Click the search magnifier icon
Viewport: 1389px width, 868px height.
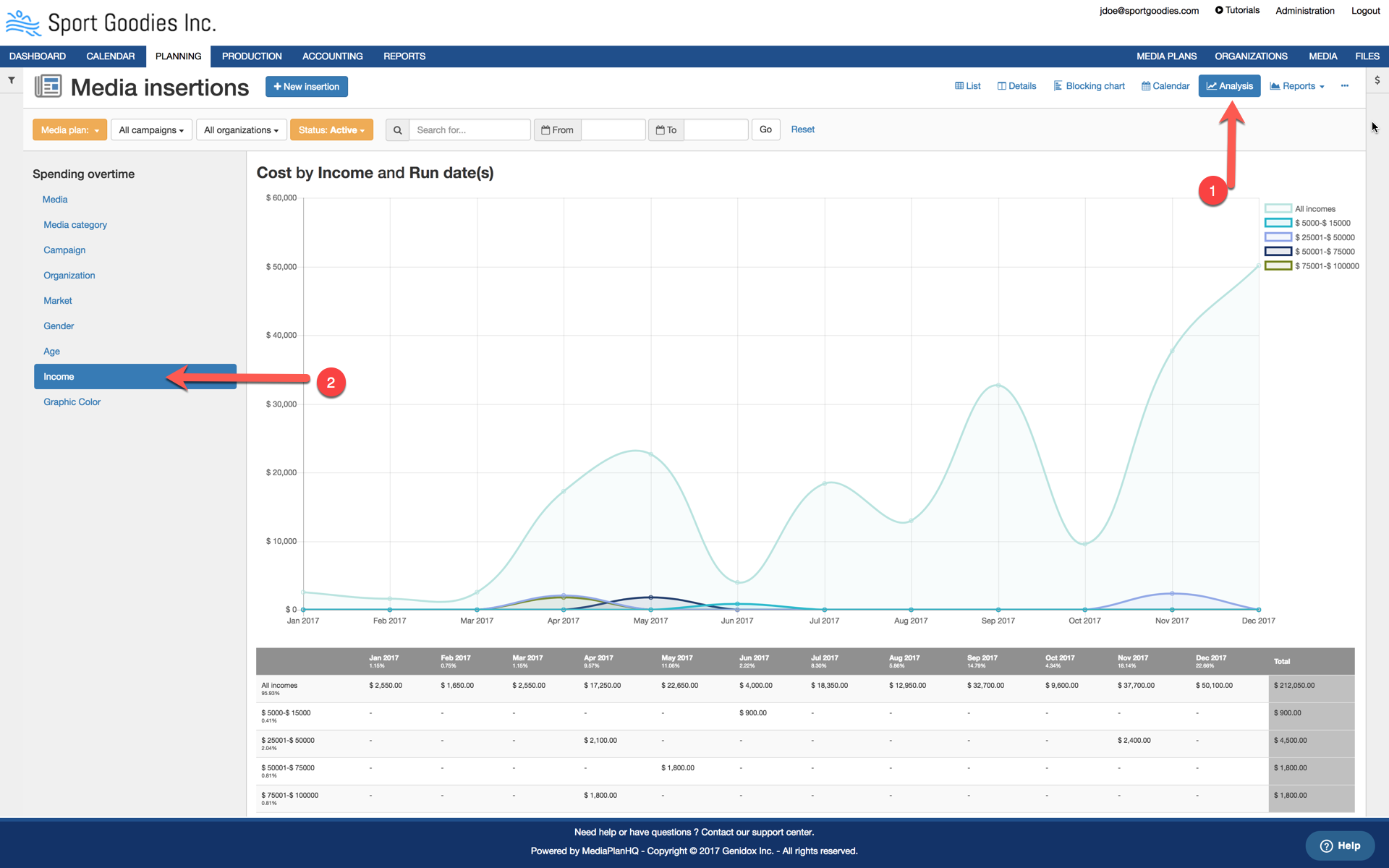[x=397, y=130]
